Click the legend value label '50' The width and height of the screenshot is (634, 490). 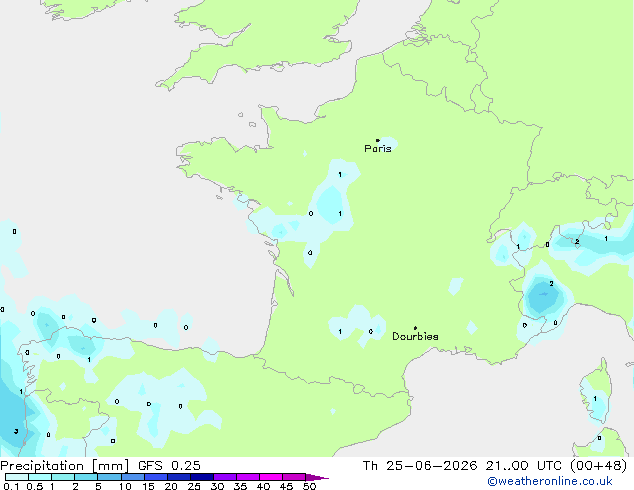pyautogui.click(x=309, y=486)
